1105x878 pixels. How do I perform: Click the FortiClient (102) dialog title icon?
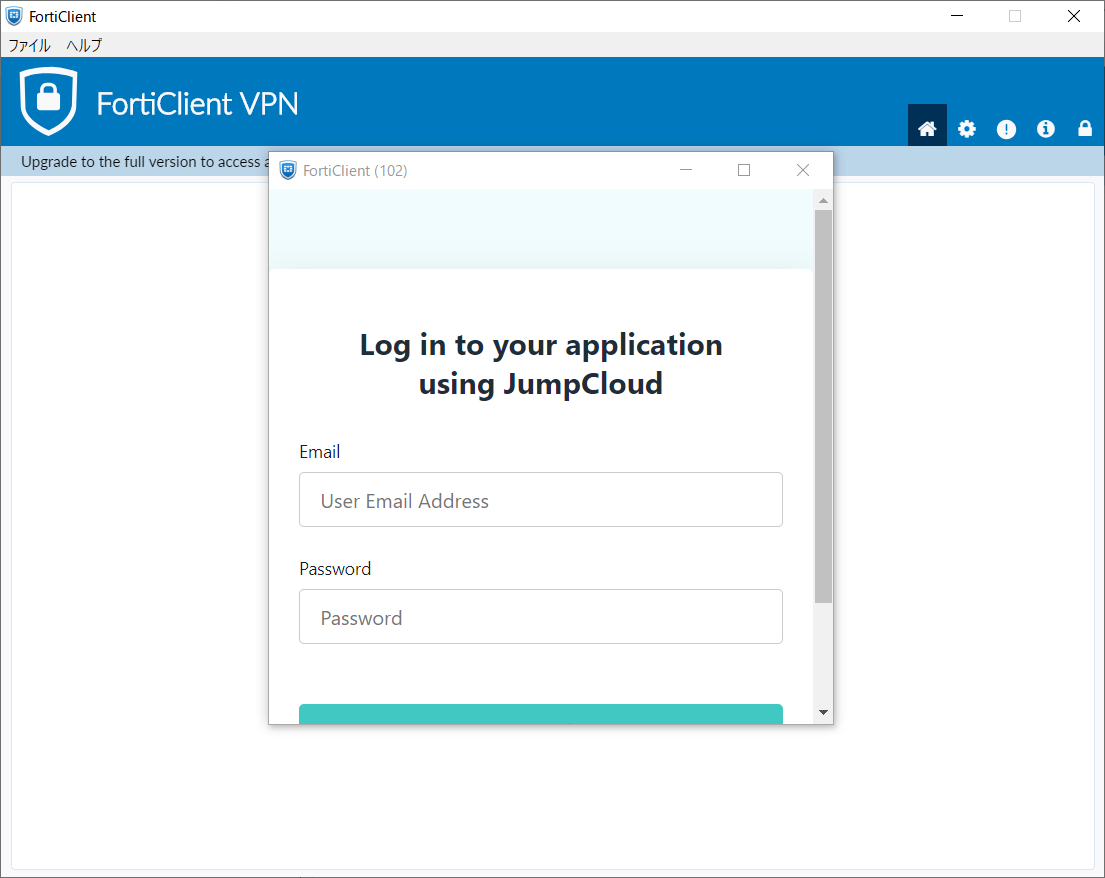click(288, 171)
